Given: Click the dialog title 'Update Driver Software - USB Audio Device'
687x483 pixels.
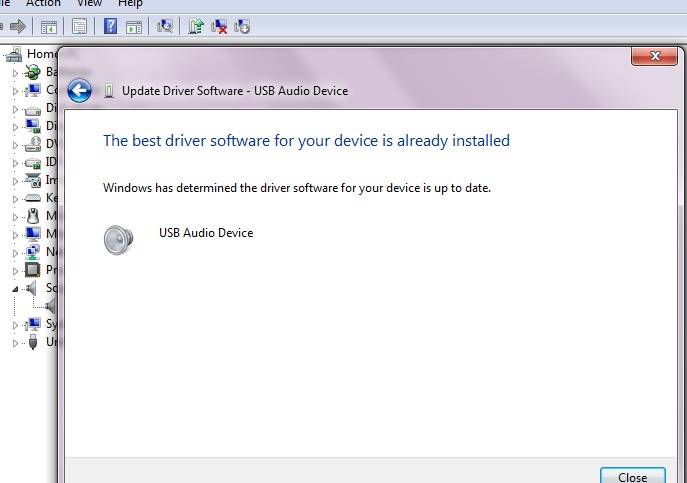Looking at the screenshot, I should 235,91.
